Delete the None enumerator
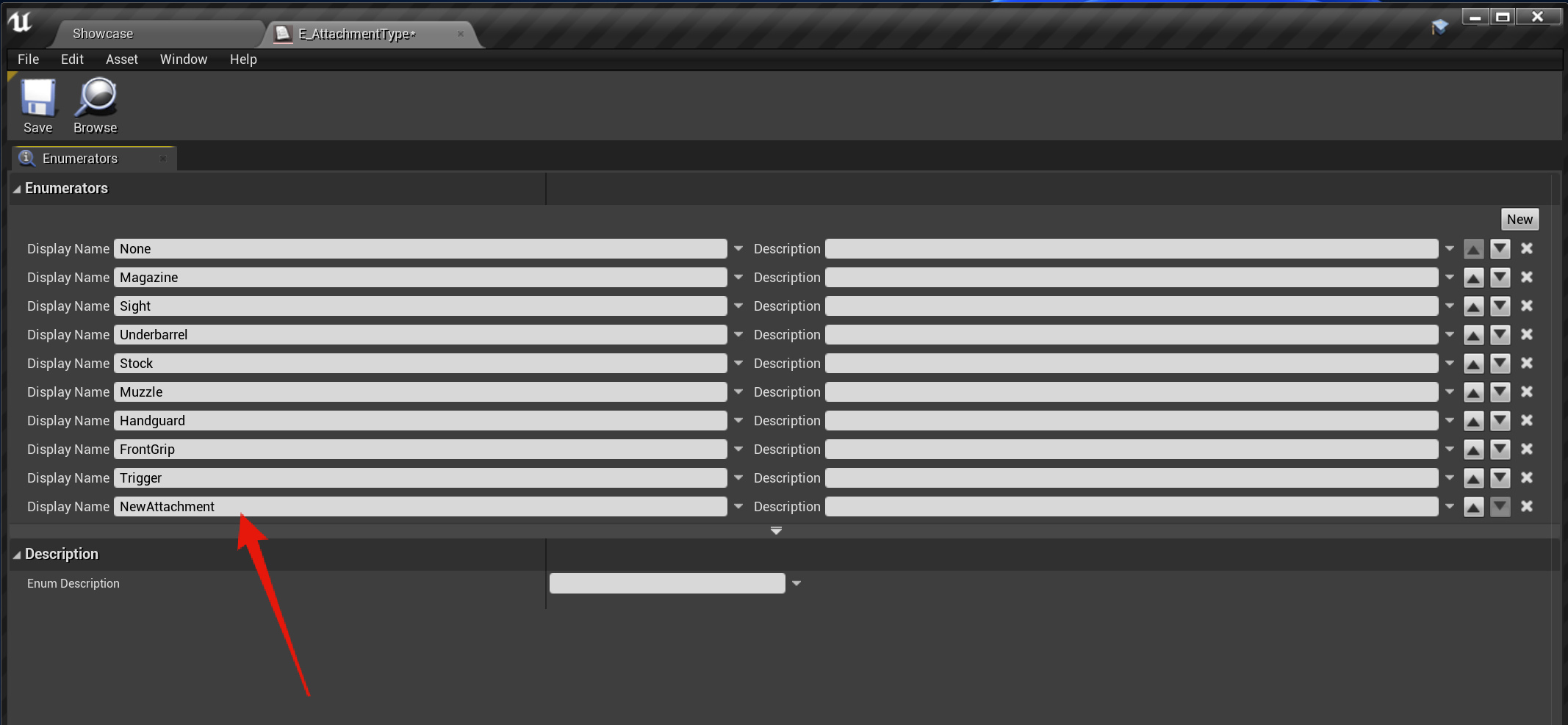 [1527, 248]
